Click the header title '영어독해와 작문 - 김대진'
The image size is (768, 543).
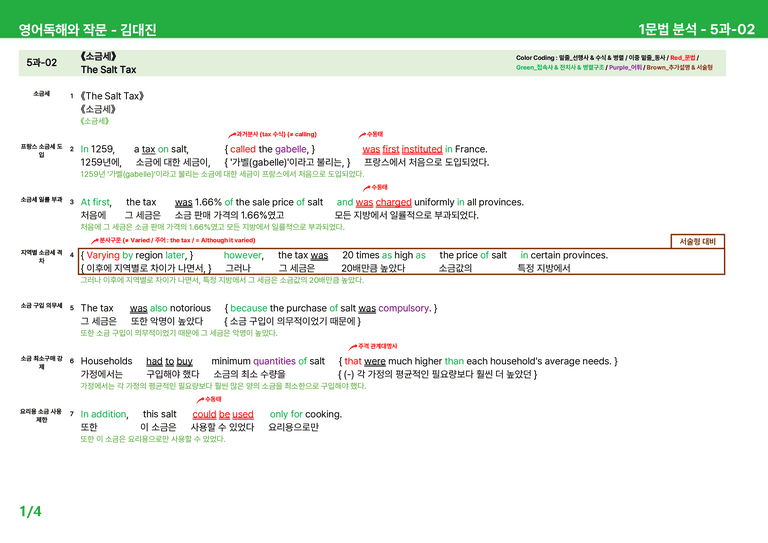click(88, 30)
